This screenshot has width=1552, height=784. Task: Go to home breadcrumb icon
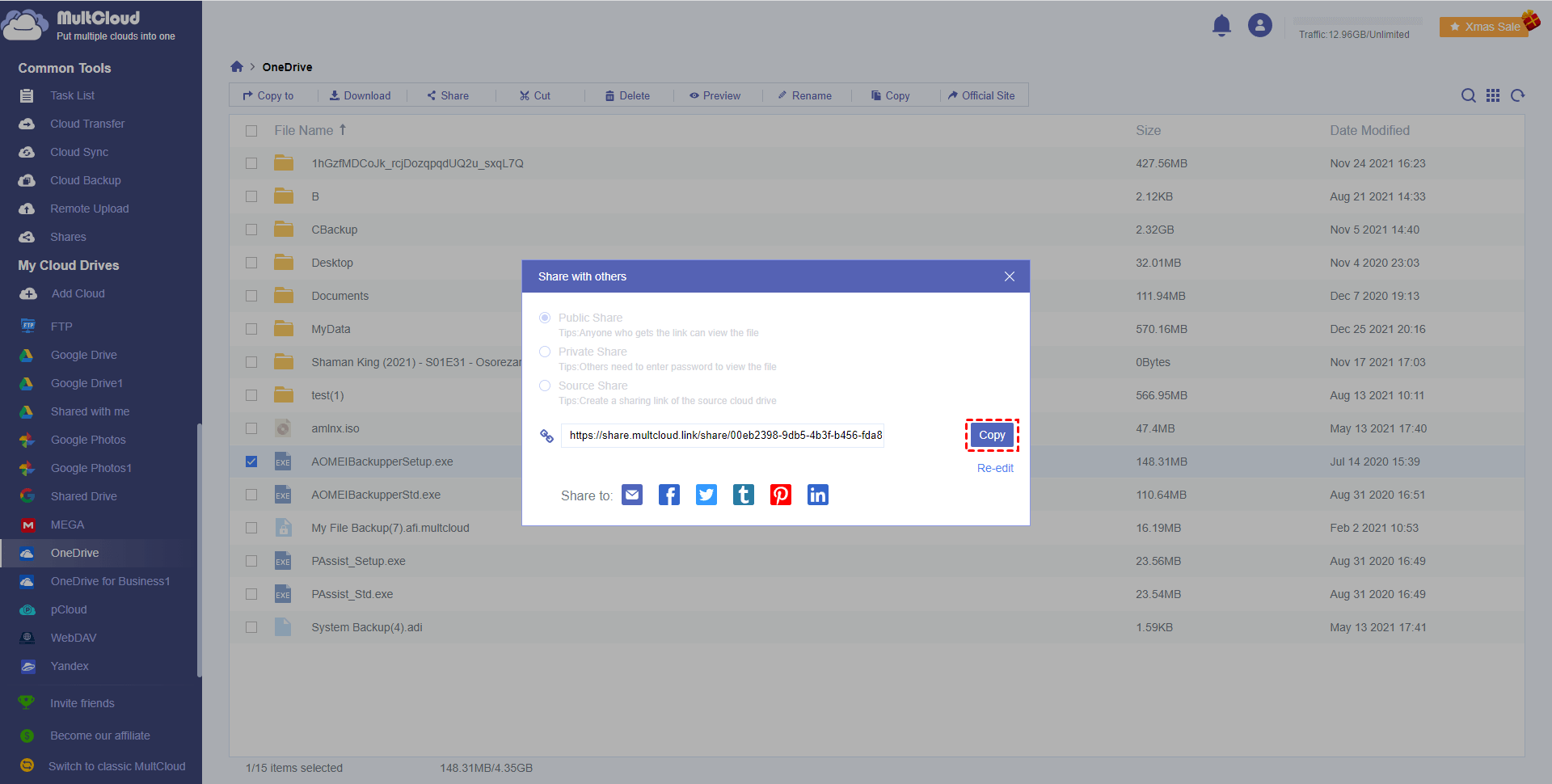[x=237, y=66]
